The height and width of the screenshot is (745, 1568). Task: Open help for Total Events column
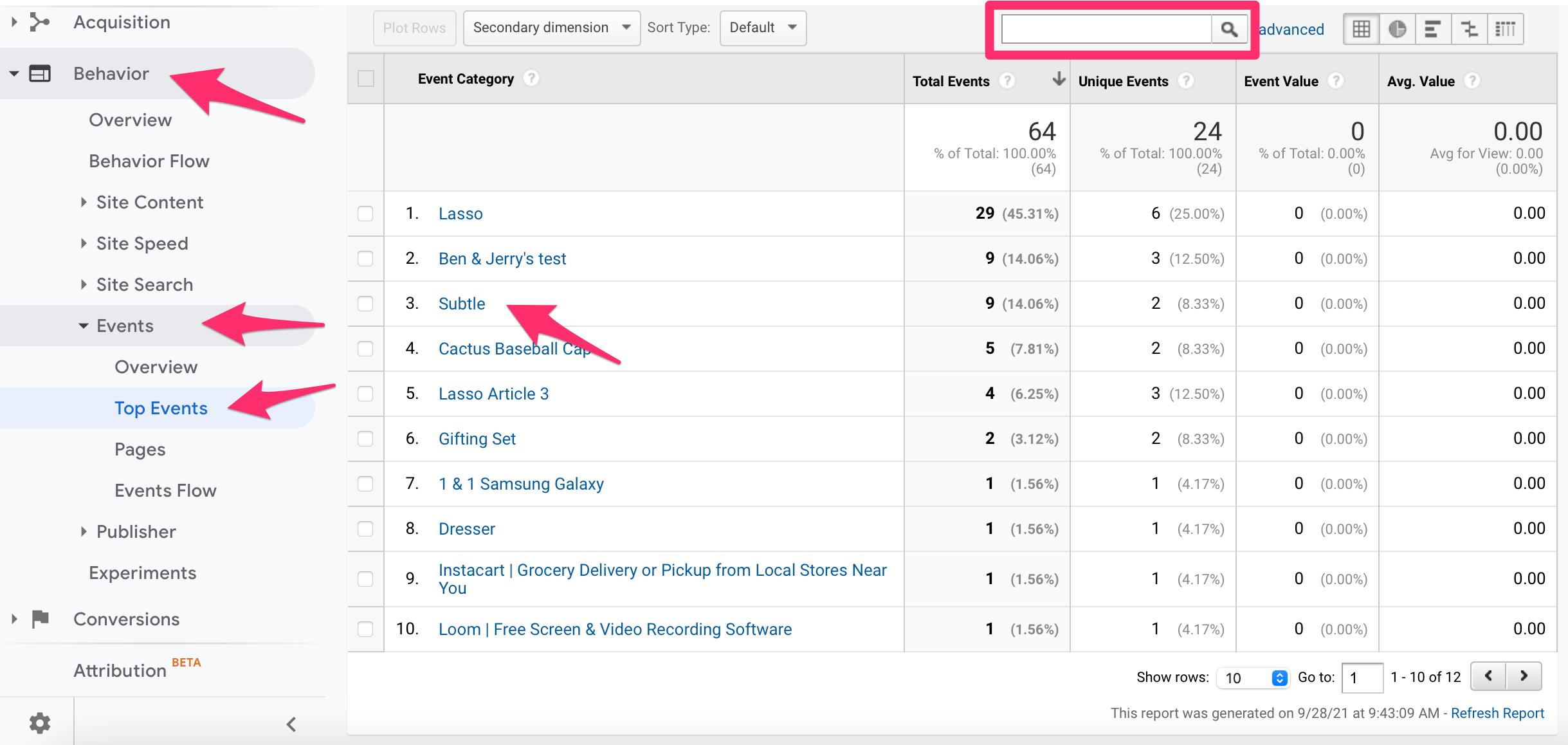pos(1007,81)
